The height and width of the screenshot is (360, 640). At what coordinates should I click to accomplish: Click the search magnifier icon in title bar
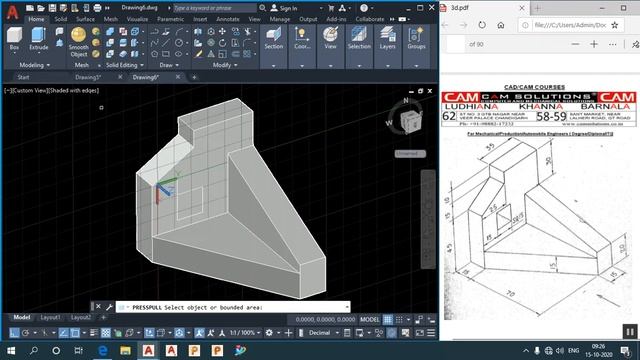pos(262,8)
